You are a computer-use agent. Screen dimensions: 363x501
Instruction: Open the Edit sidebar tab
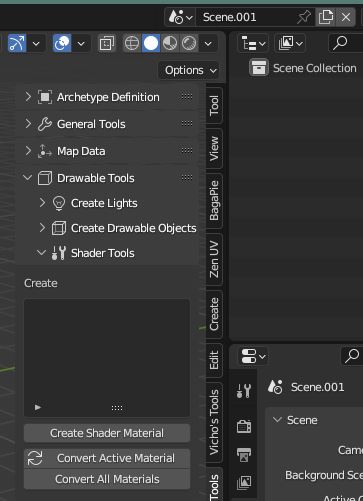[214, 360]
